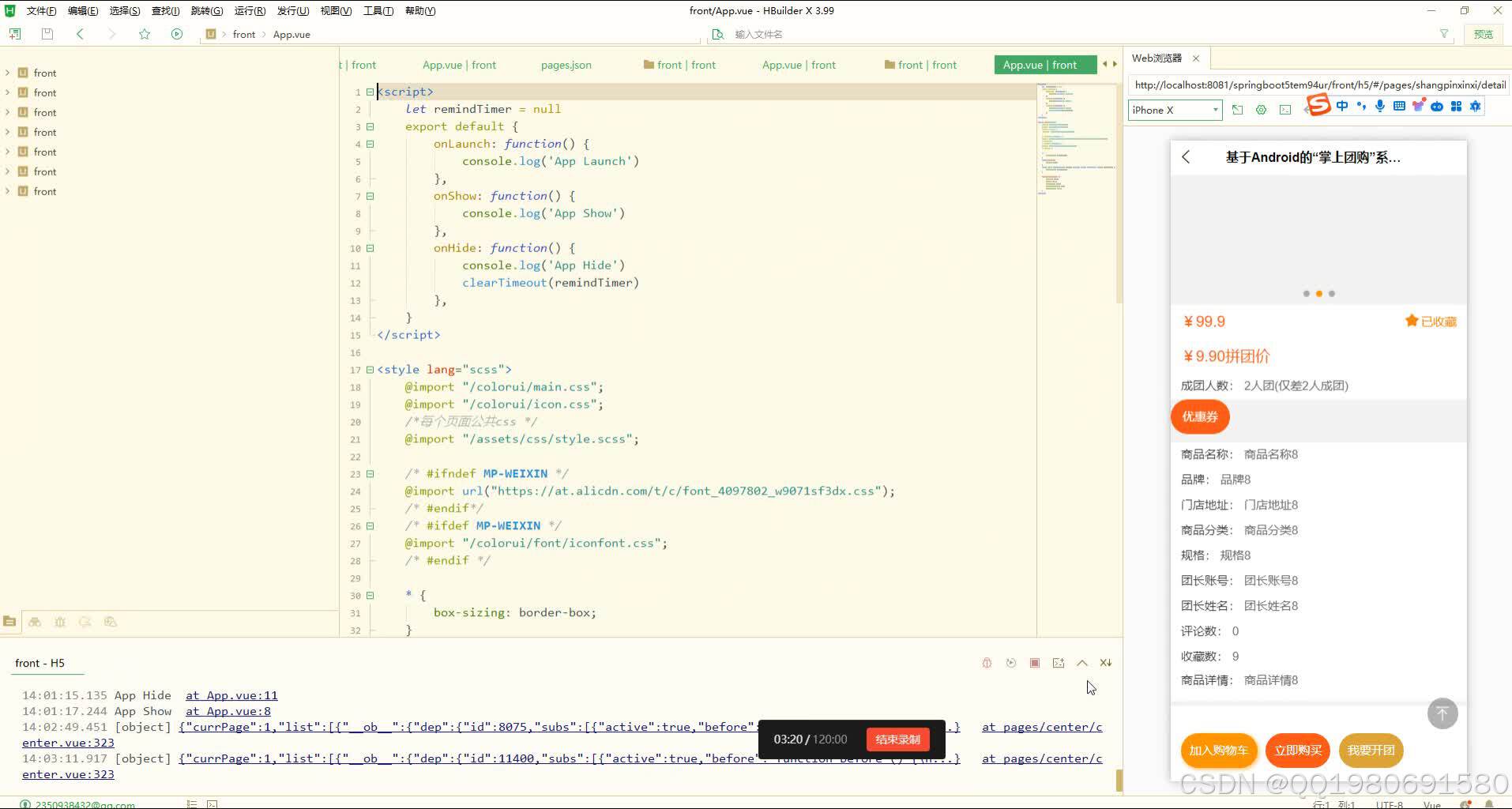
Task: Click the clear console X-arrow icon
Action: coord(1106,663)
